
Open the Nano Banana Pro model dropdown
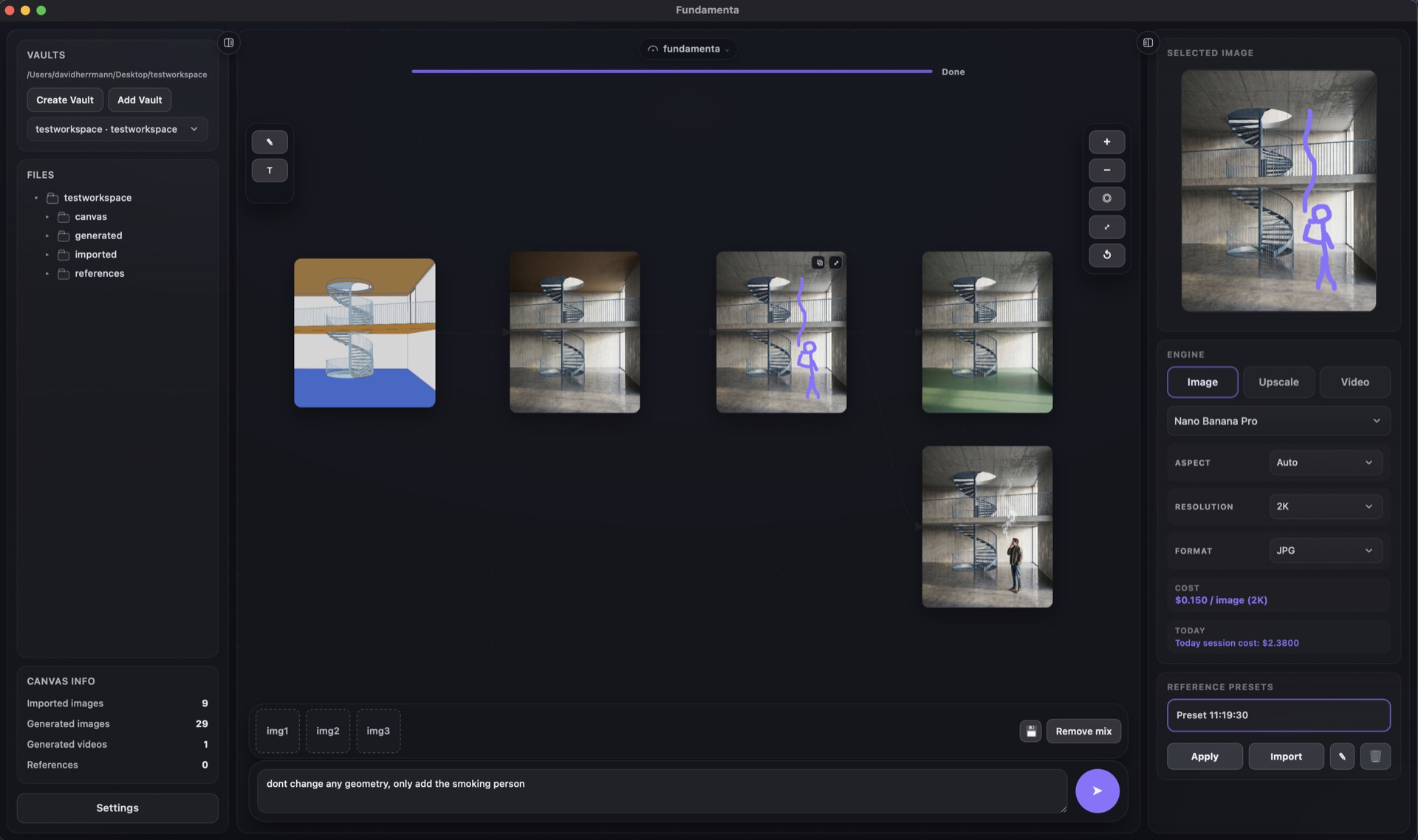click(x=1278, y=421)
